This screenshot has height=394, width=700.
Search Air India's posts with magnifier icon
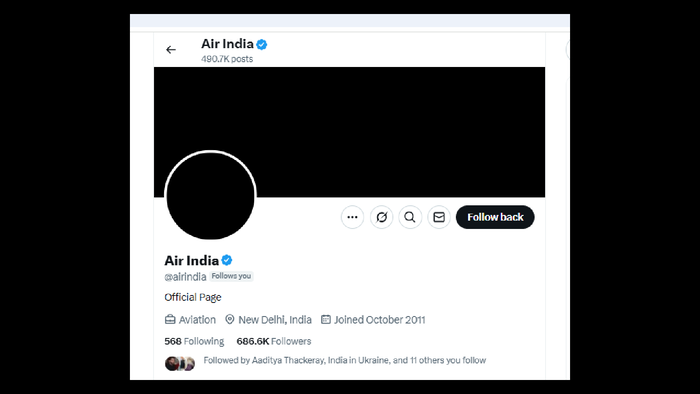tap(410, 217)
